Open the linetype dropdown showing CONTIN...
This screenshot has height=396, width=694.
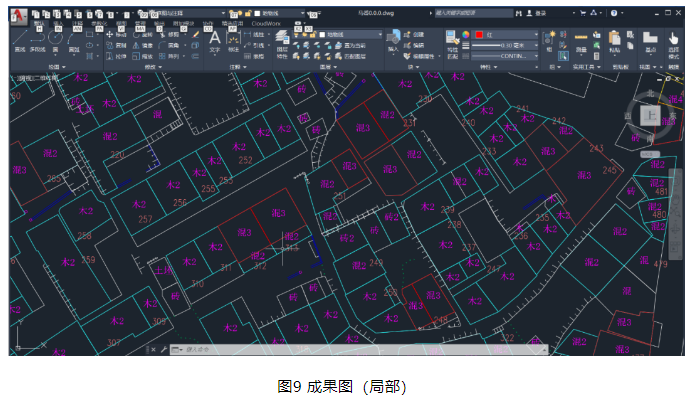pos(505,56)
